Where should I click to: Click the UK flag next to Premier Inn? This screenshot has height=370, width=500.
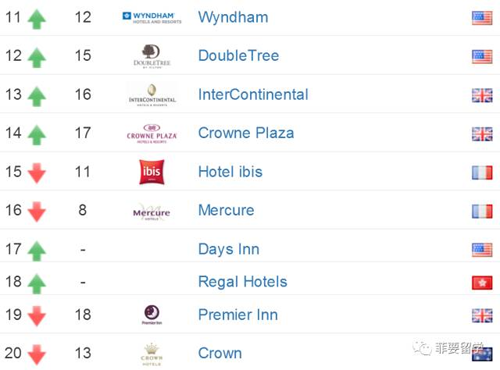coord(482,315)
